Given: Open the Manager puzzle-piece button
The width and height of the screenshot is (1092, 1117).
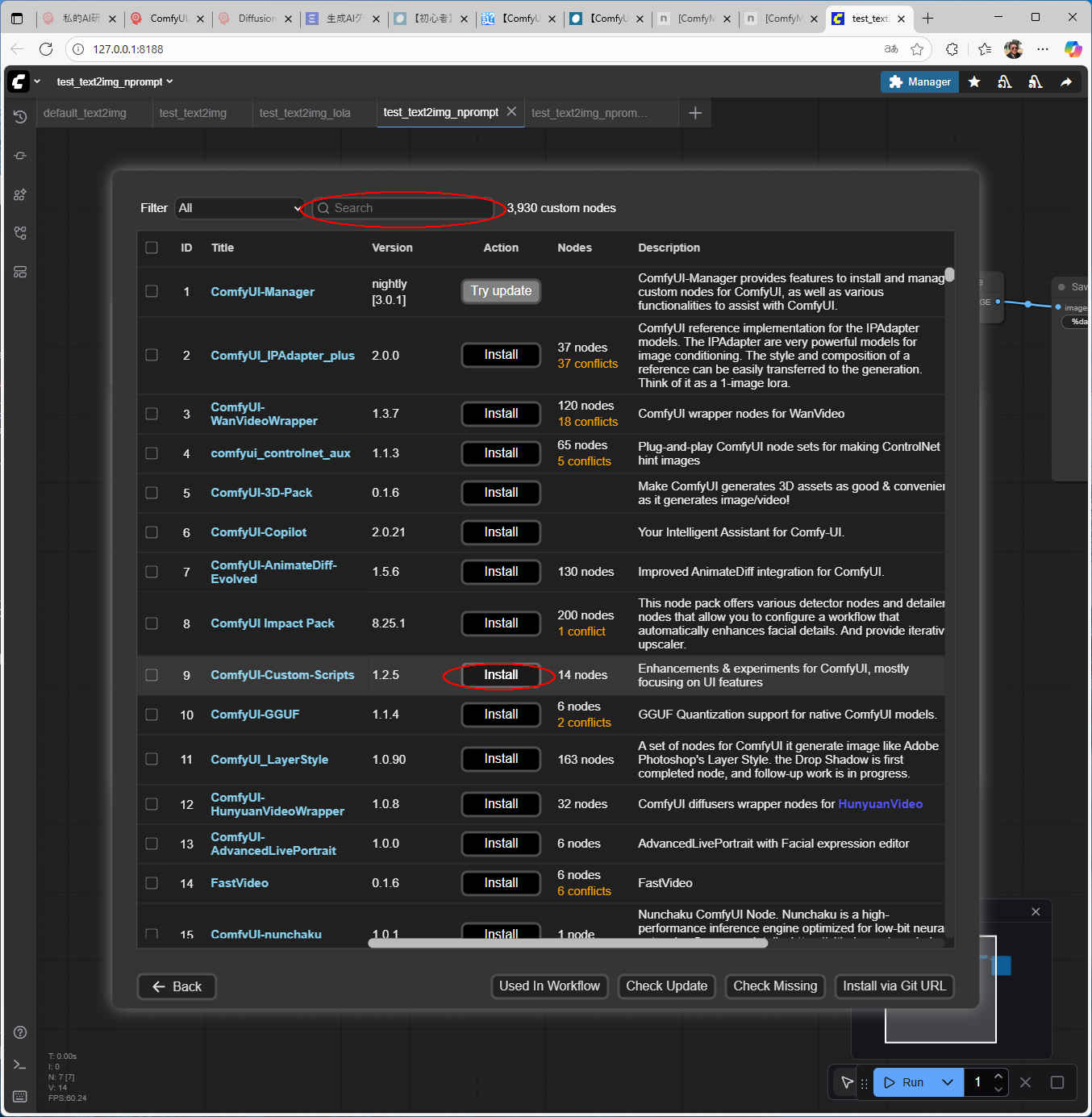Looking at the screenshot, I should click(919, 81).
